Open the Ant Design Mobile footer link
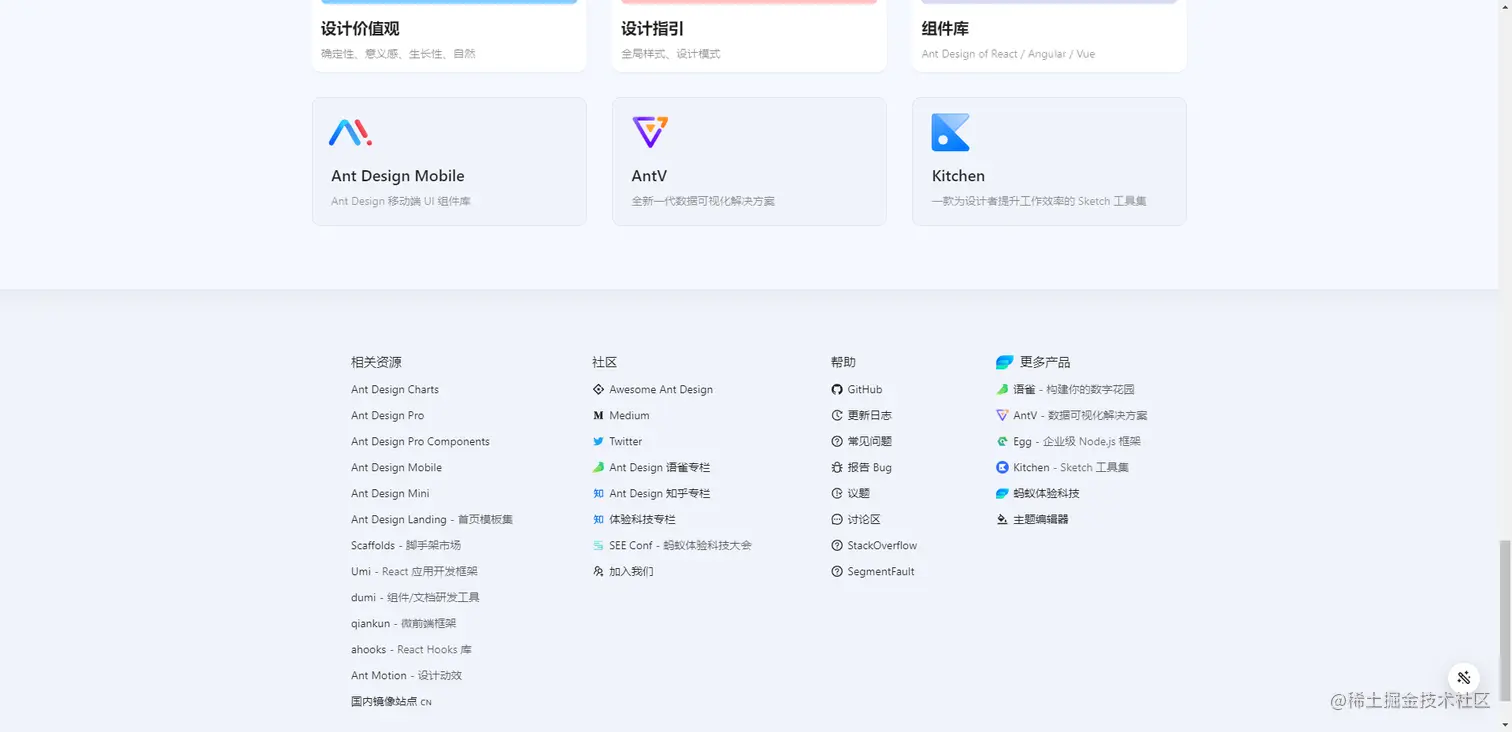1512x732 pixels. coord(396,467)
